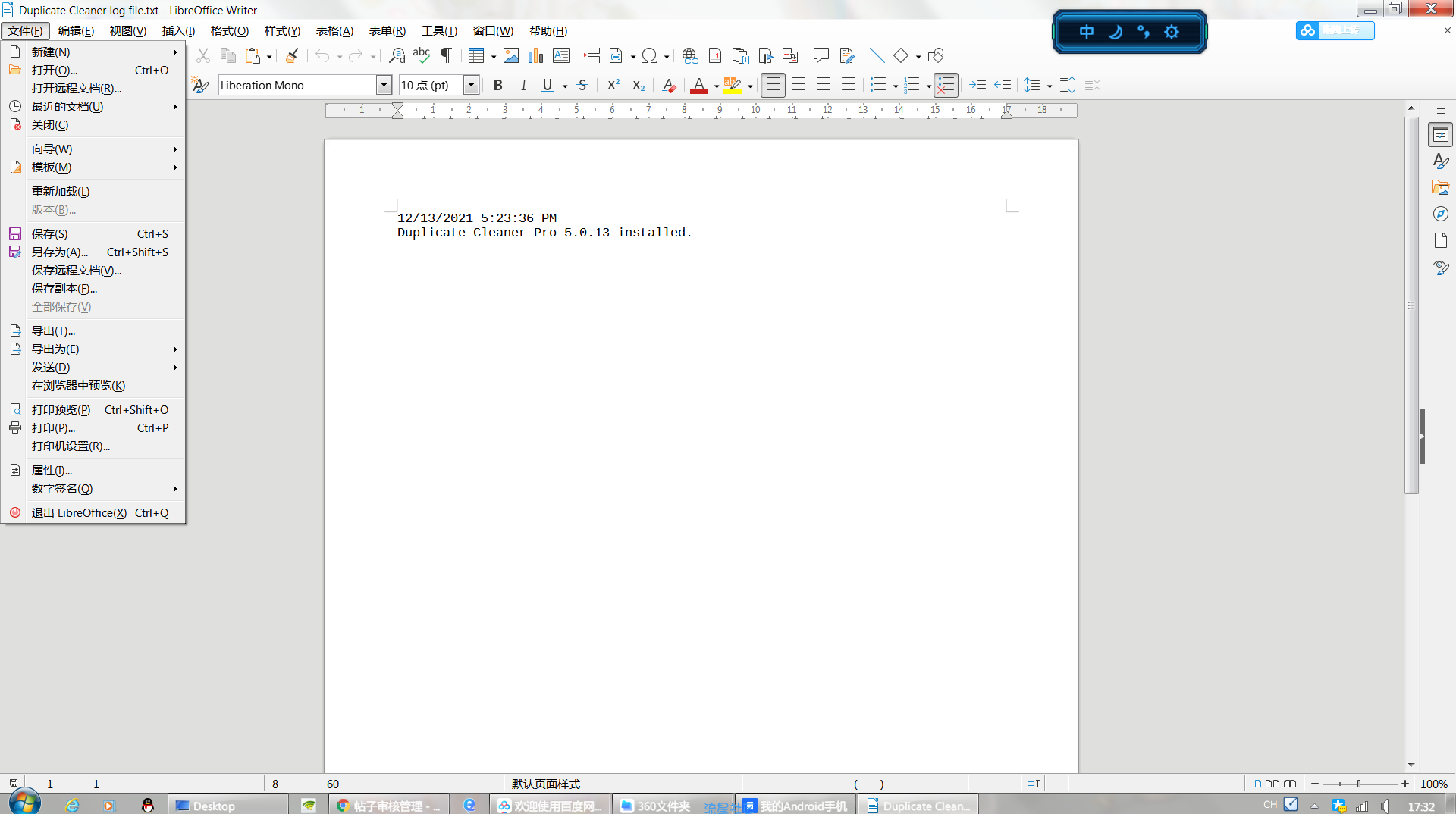Viewport: 1456px width, 814px height.
Task: Open the sidebar Properties panel icon
Action: [1441, 135]
